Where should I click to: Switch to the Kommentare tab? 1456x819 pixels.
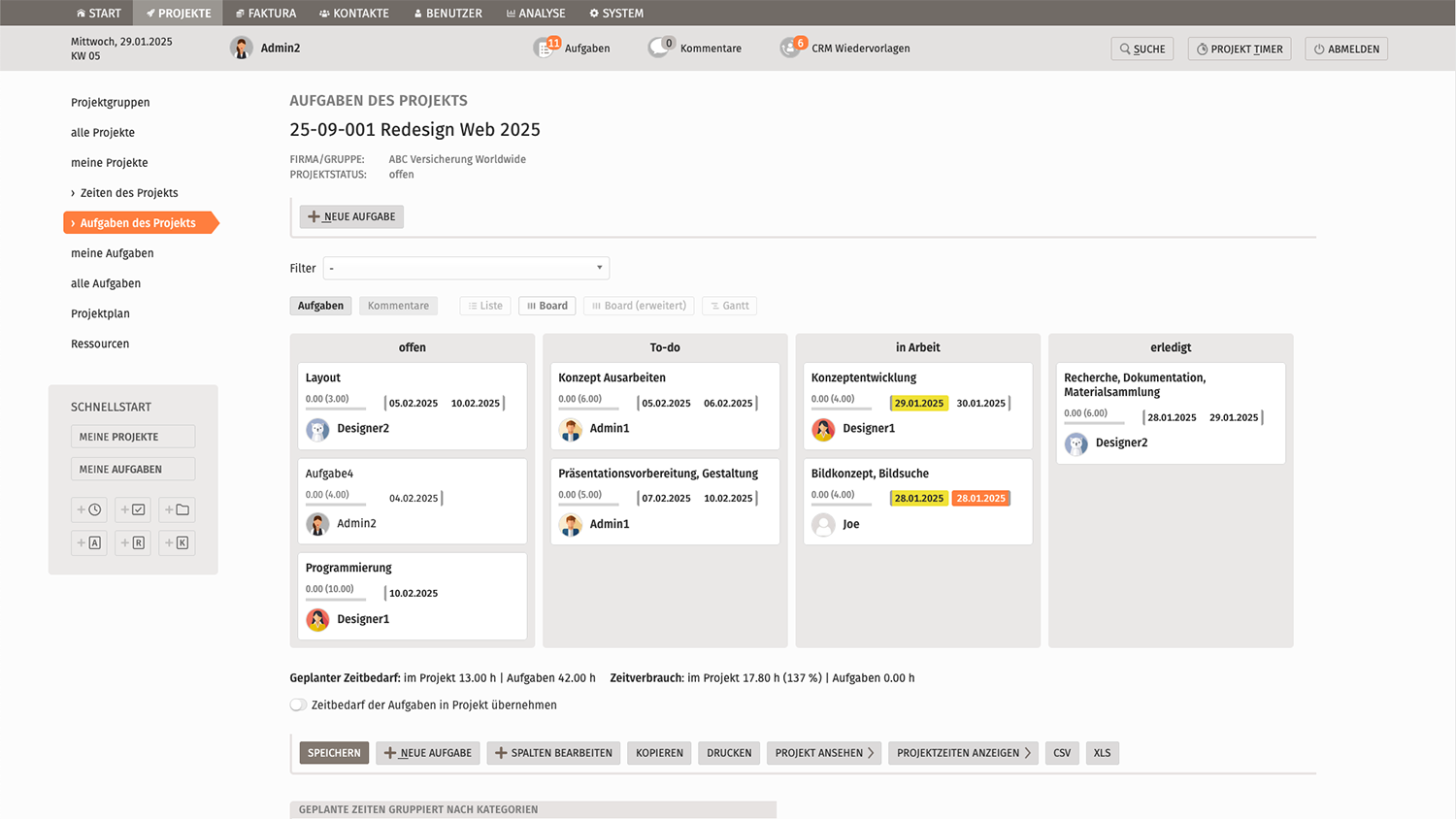click(x=398, y=306)
